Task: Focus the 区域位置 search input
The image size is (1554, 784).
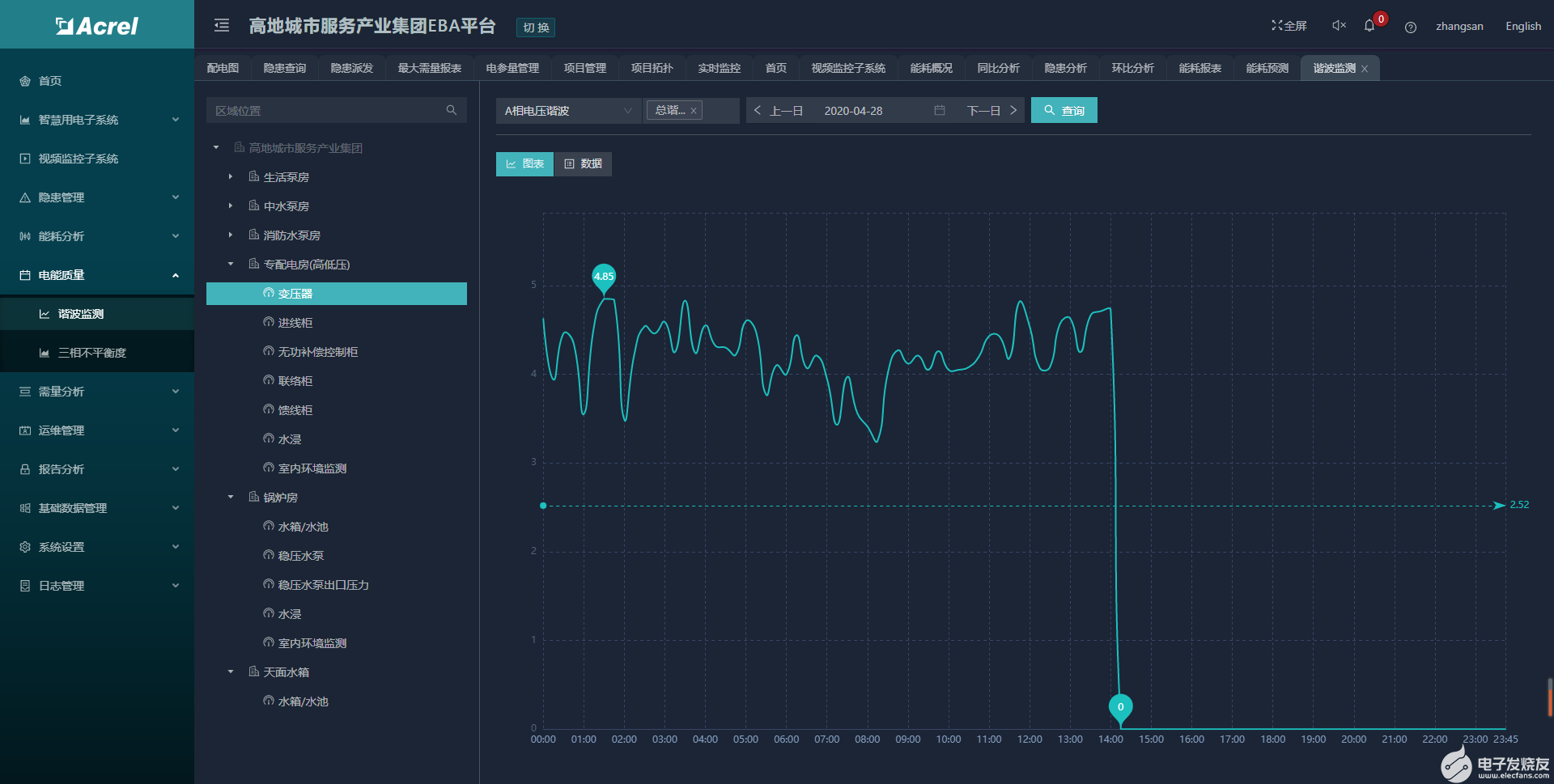Action: coord(336,110)
